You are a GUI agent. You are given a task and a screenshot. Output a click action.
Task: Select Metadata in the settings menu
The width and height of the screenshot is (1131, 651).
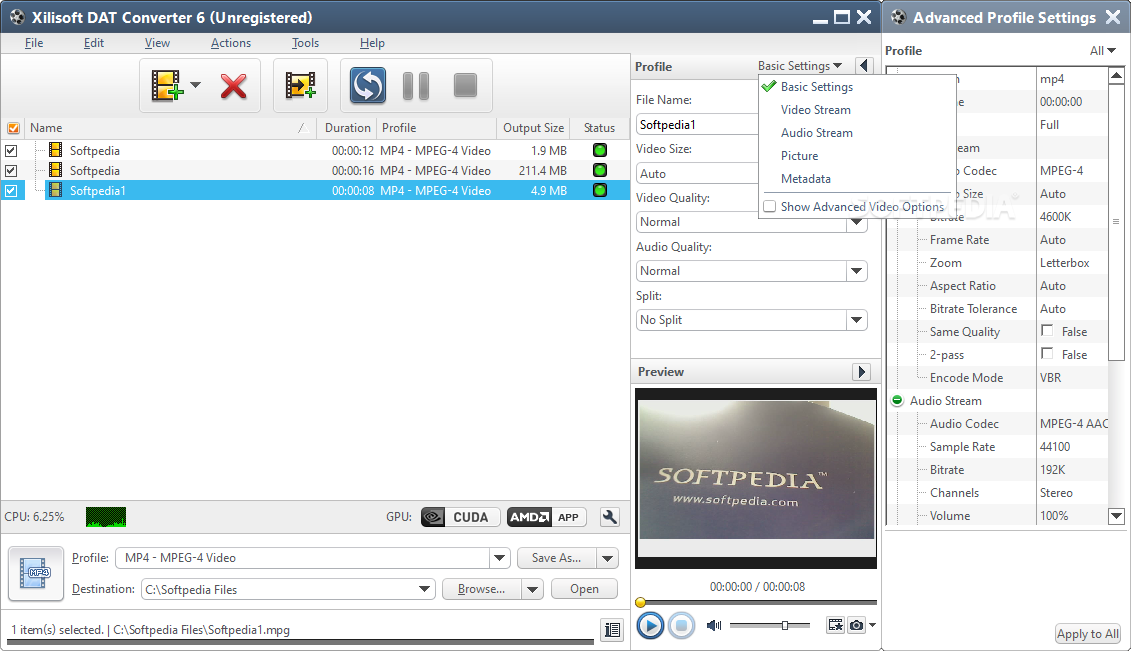tap(806, 179)
